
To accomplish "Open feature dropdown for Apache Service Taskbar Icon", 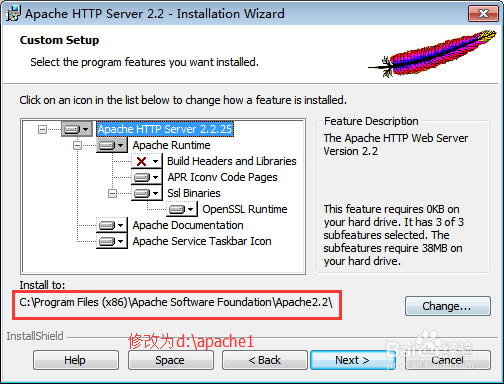I will coord(112,241).
